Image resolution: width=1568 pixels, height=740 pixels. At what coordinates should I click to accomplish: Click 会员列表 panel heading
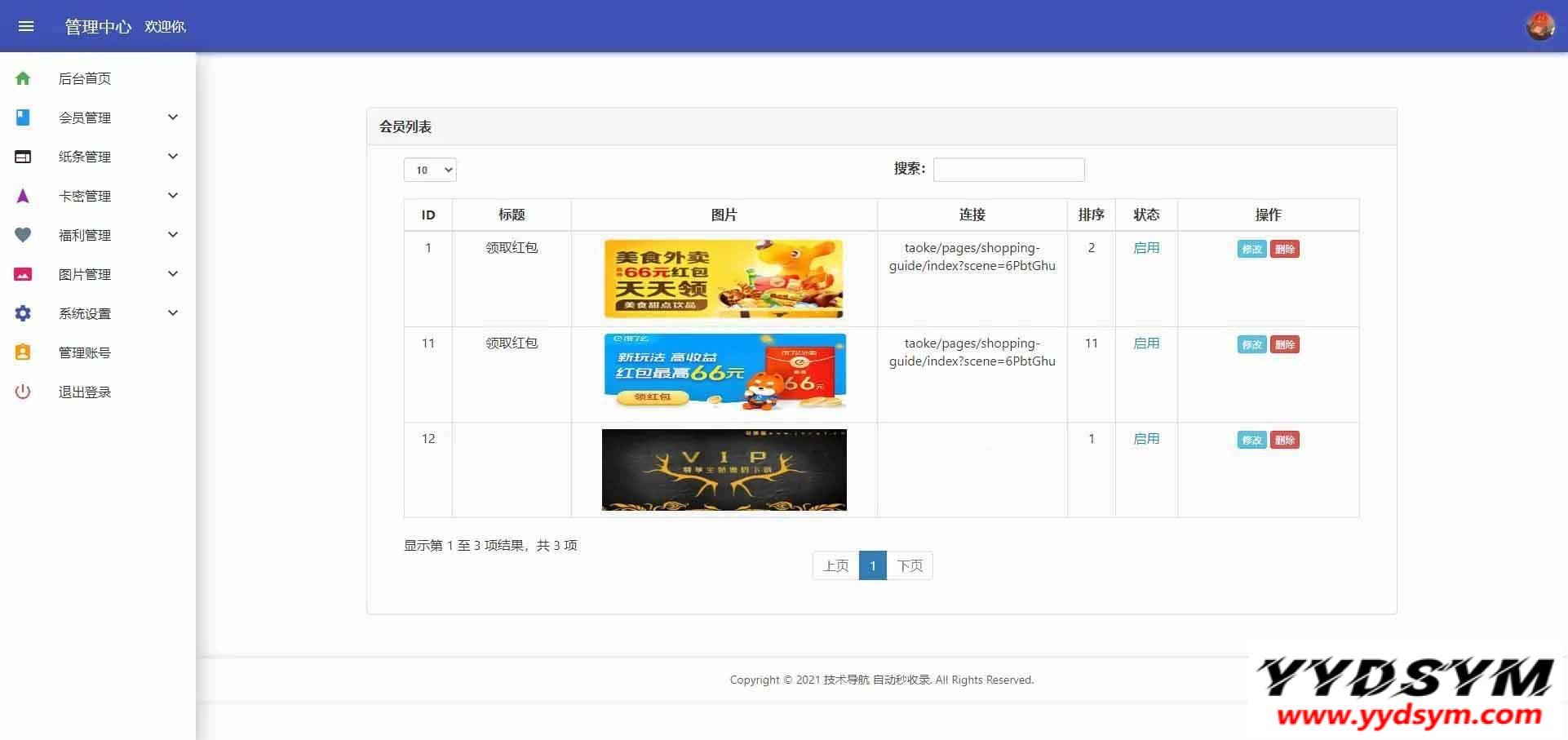405,126
